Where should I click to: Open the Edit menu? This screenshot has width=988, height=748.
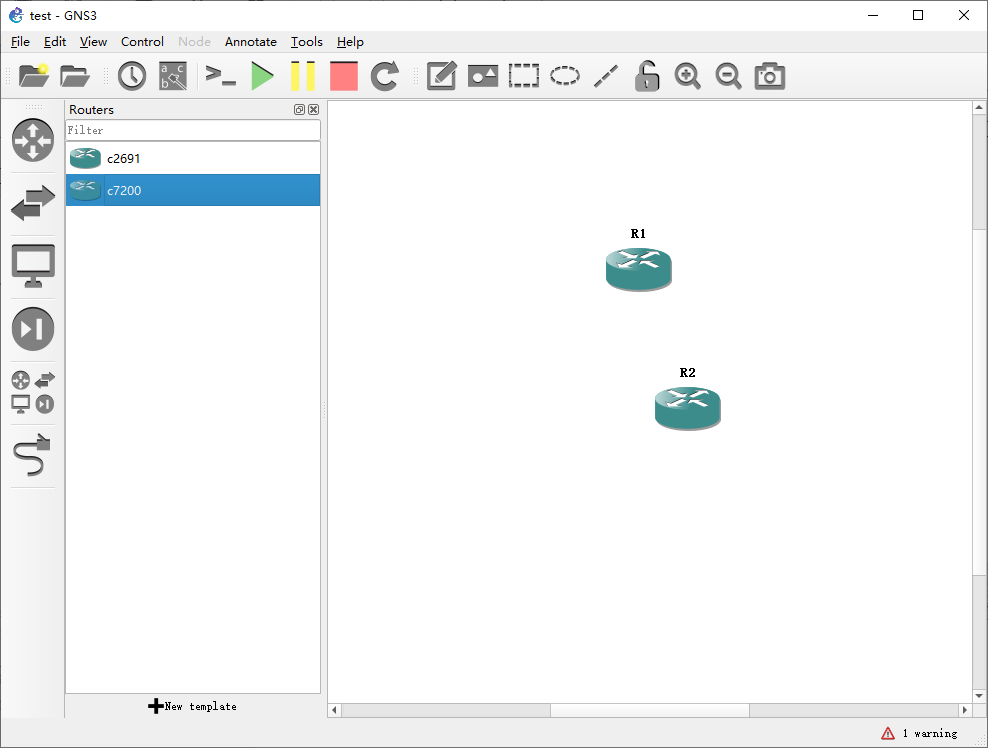(55, 42)
